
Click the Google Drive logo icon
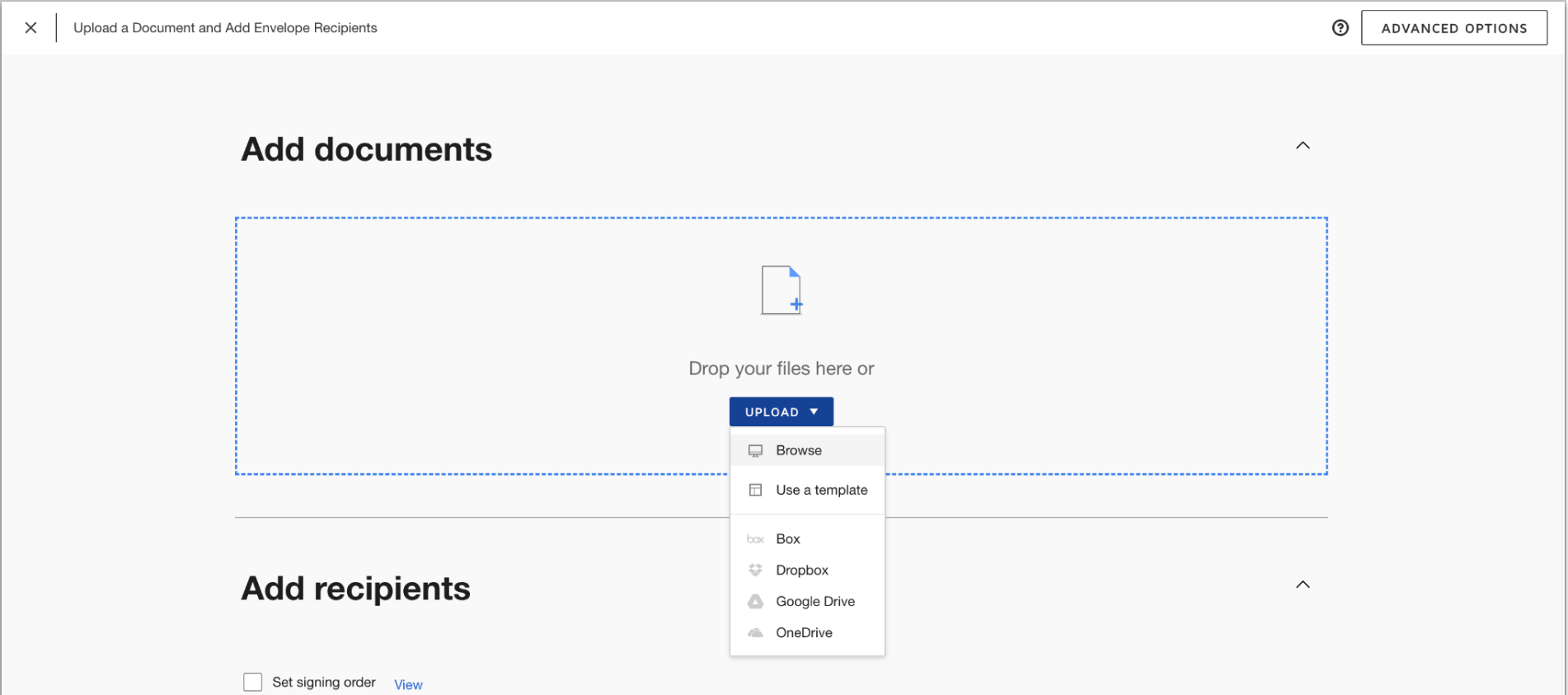pos(755,602)
